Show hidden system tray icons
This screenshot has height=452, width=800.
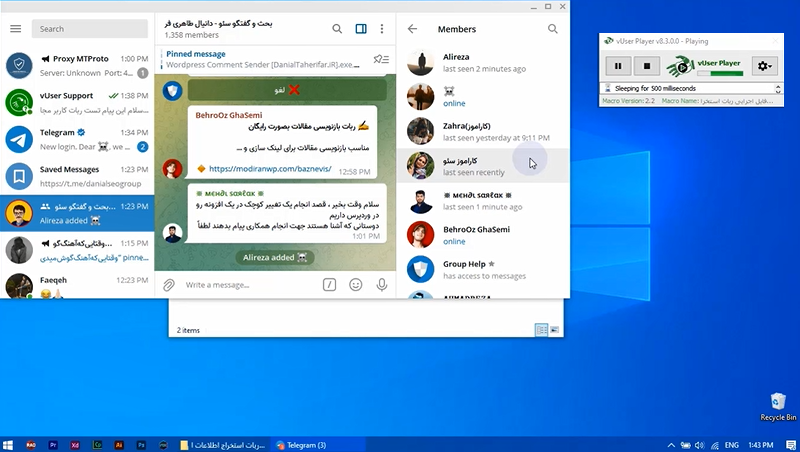pos(671,445)
